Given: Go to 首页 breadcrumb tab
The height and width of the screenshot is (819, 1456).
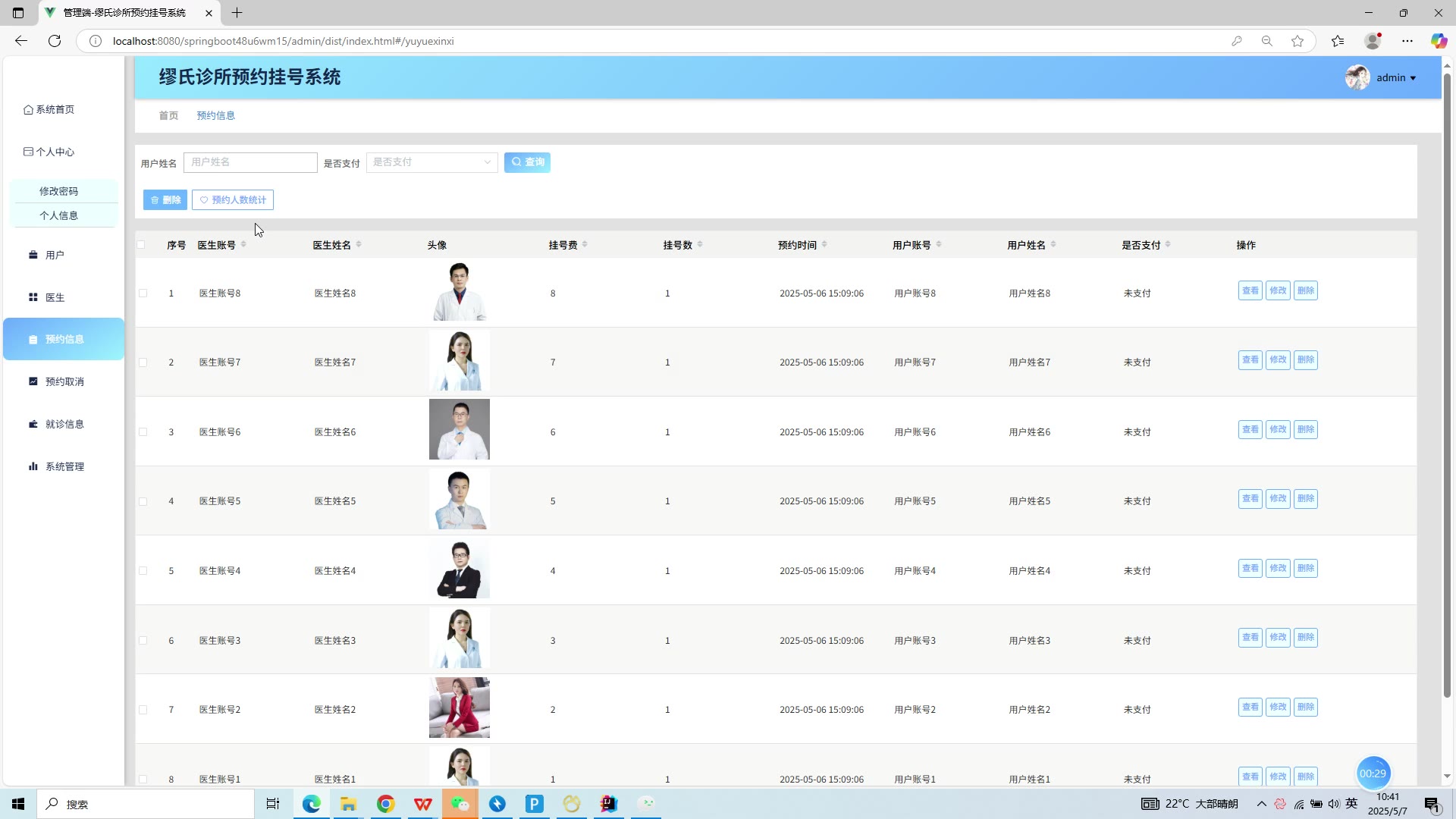Looking at the screenshot, I should click(x=168, y=115).
